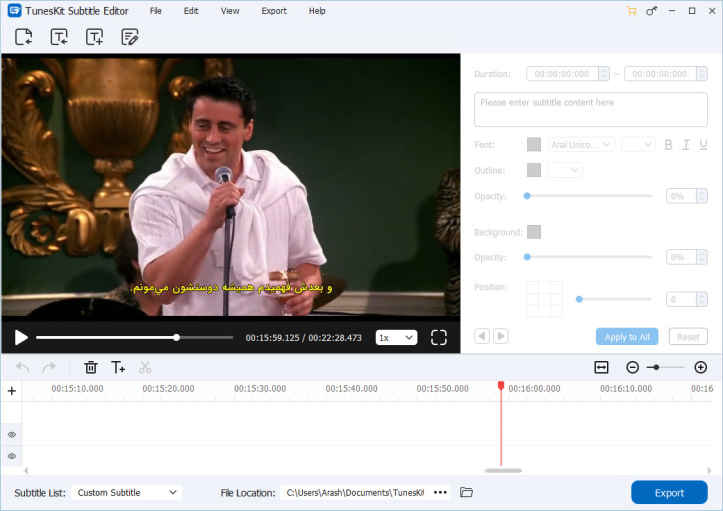Click the blue Export button
Viewport: 723px width, 511px height.
pyautogui.click(x=669, y=493)
